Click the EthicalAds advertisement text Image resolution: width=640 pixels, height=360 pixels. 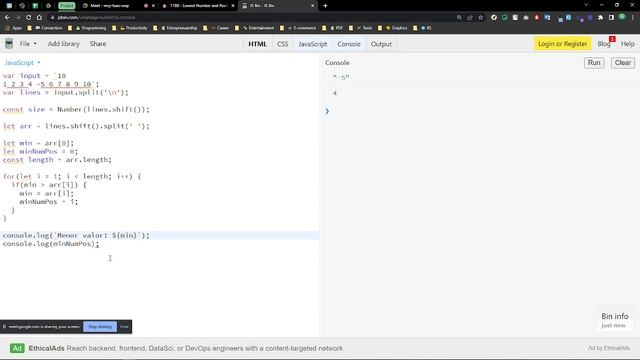tap(186, 349)
